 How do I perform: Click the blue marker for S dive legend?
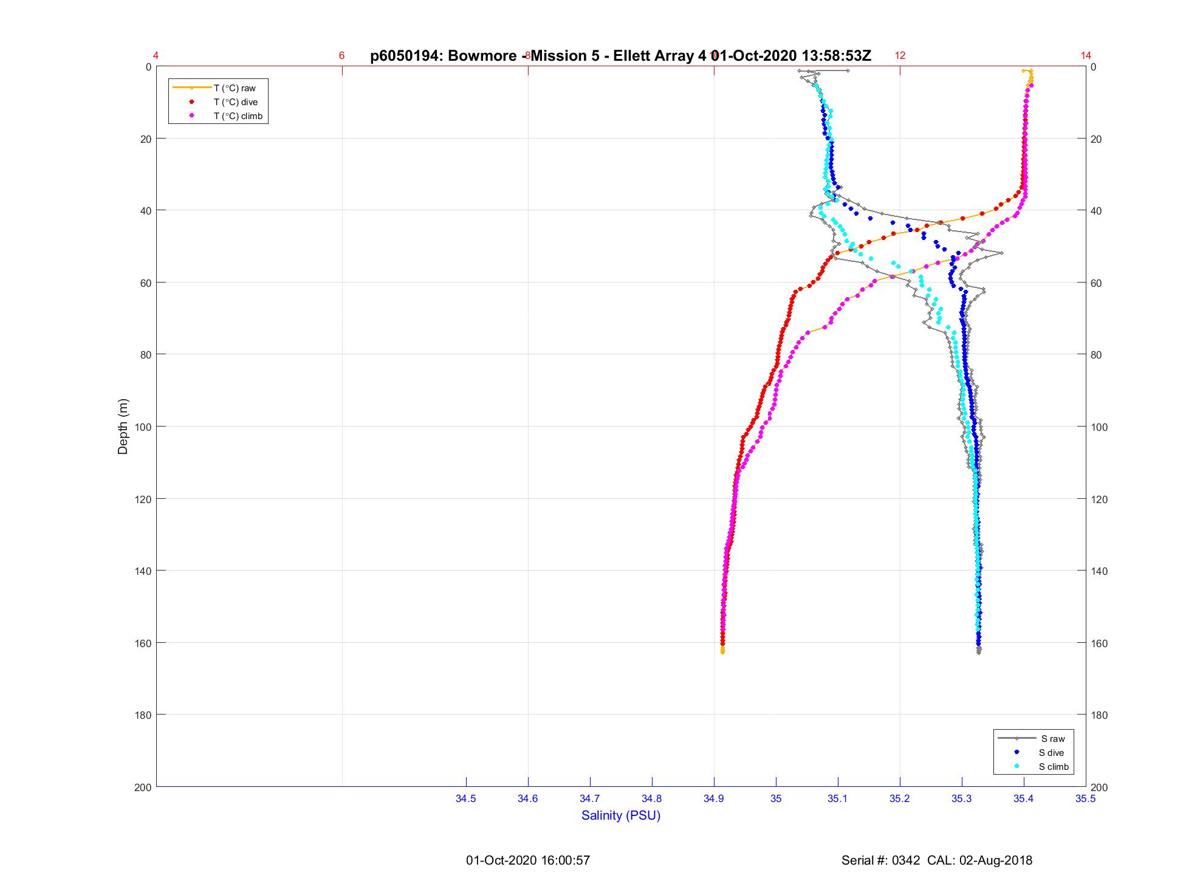pos(1016,751)
